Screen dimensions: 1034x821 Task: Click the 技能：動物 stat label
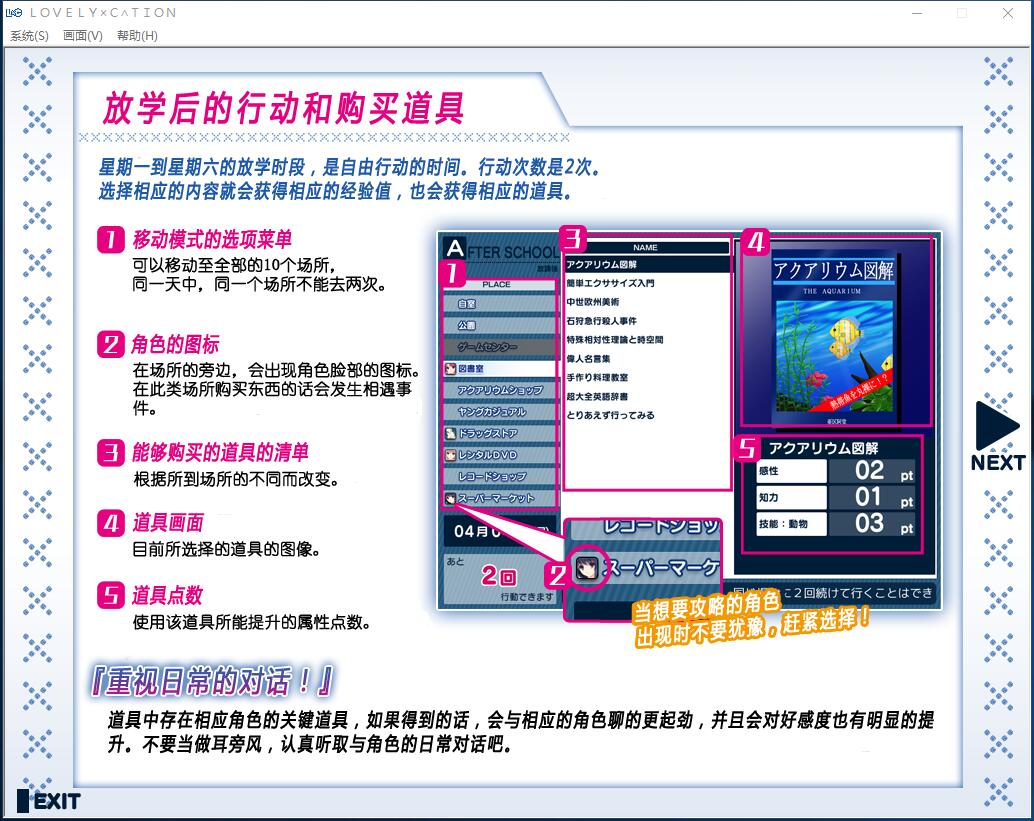tap(791, 524)
